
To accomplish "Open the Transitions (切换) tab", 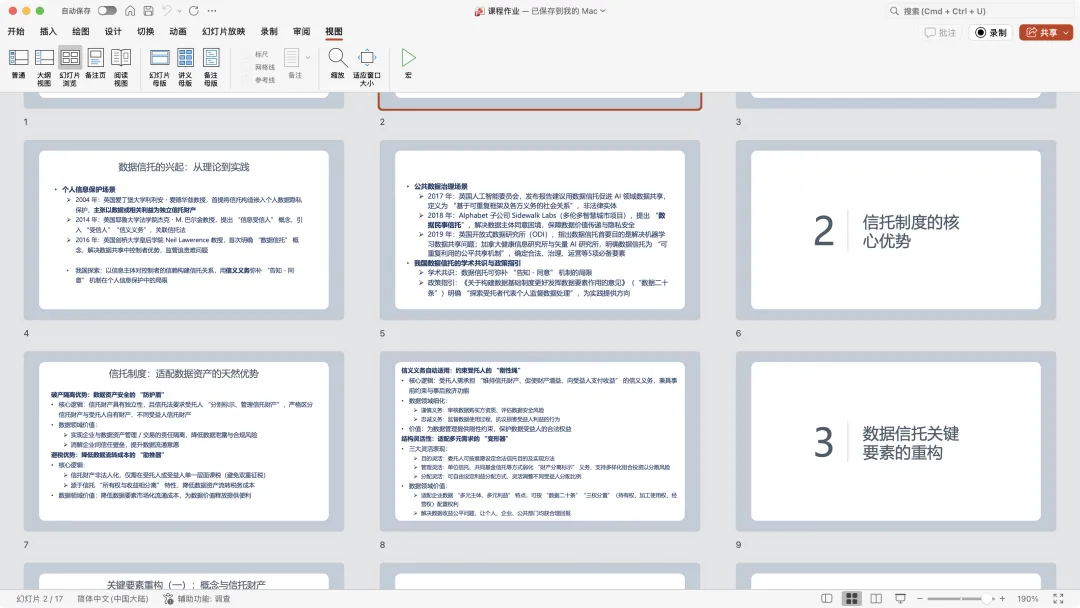I will click(145, 32).
